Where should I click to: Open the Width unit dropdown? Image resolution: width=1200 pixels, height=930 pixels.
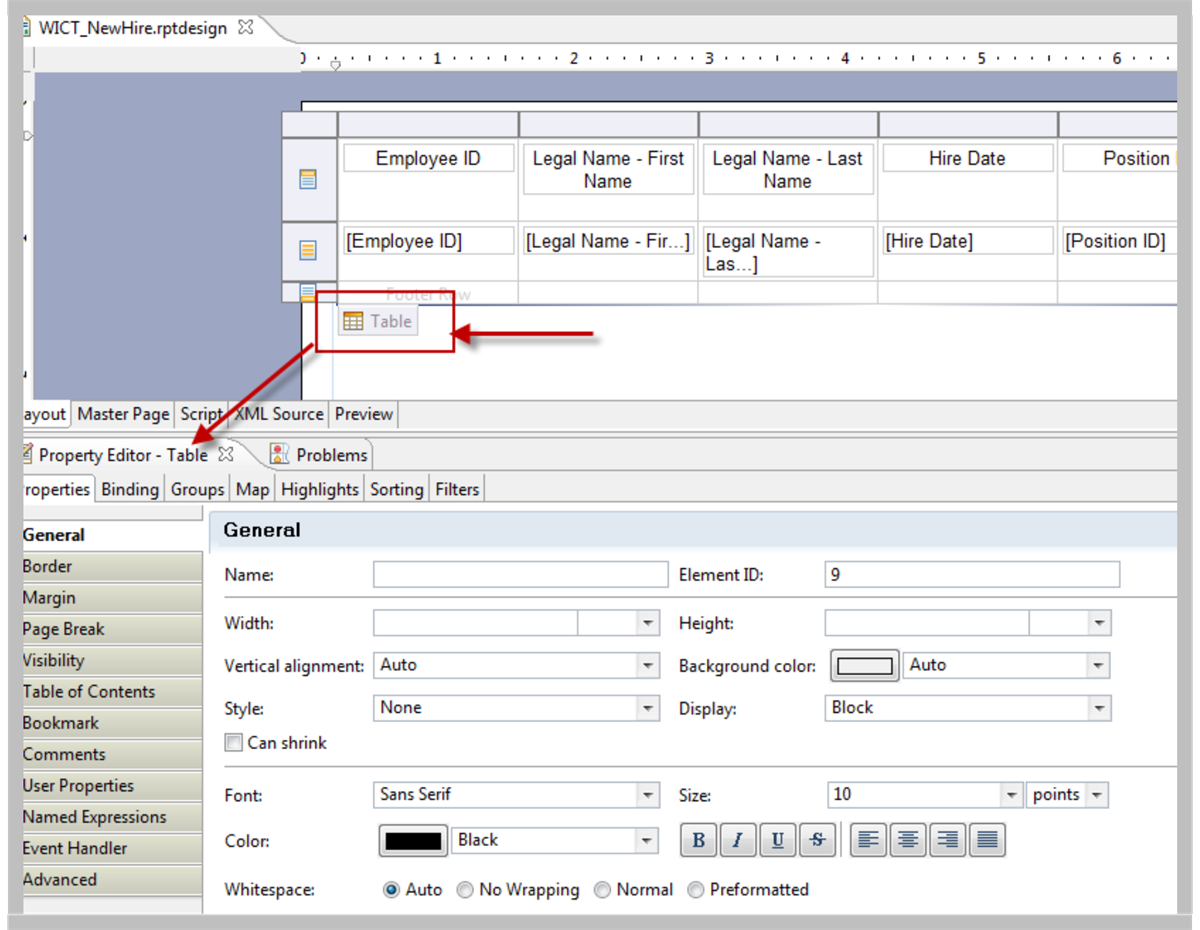(x=648, y=623)
